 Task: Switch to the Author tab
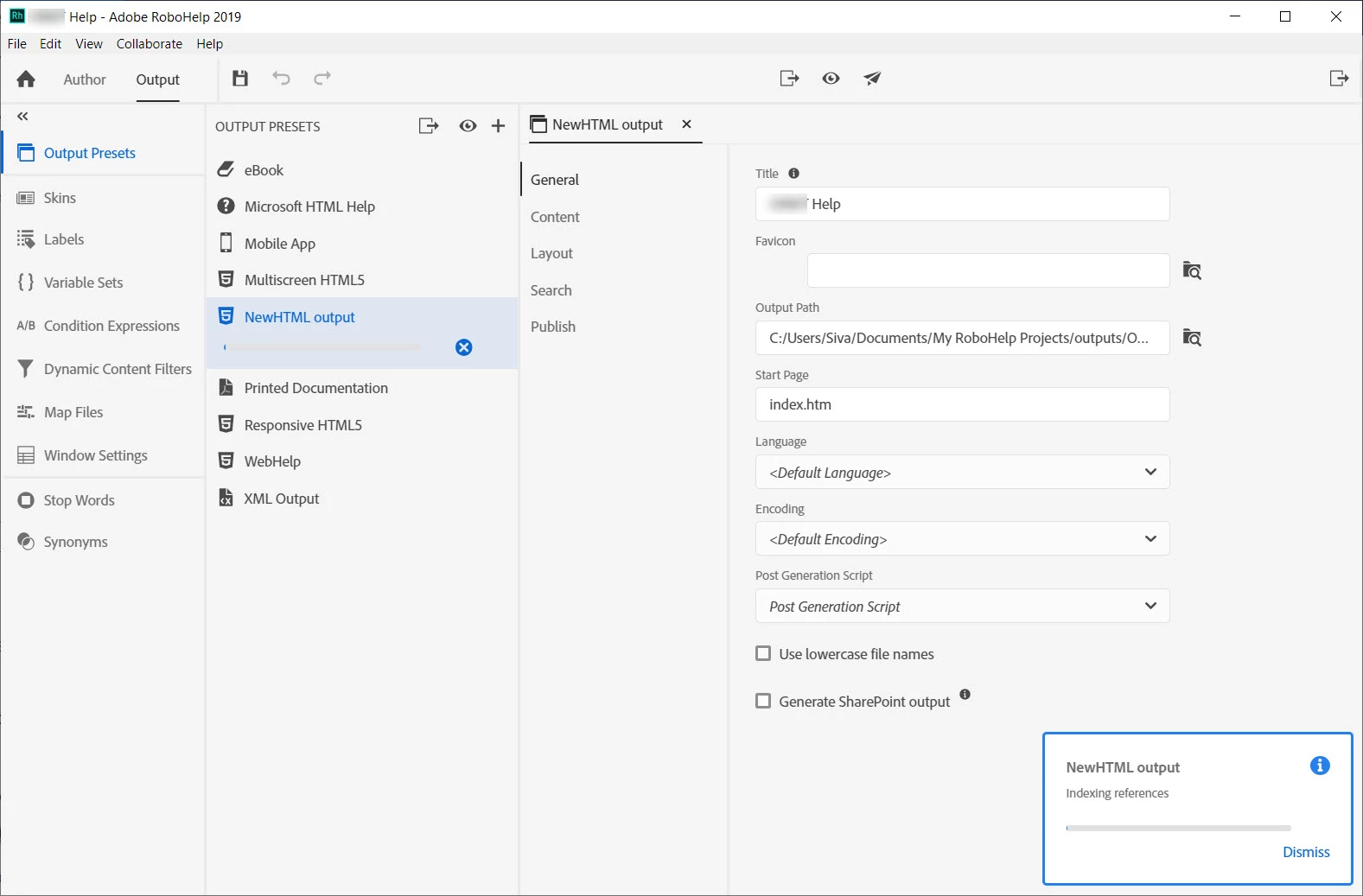click(x=85, y=79)
